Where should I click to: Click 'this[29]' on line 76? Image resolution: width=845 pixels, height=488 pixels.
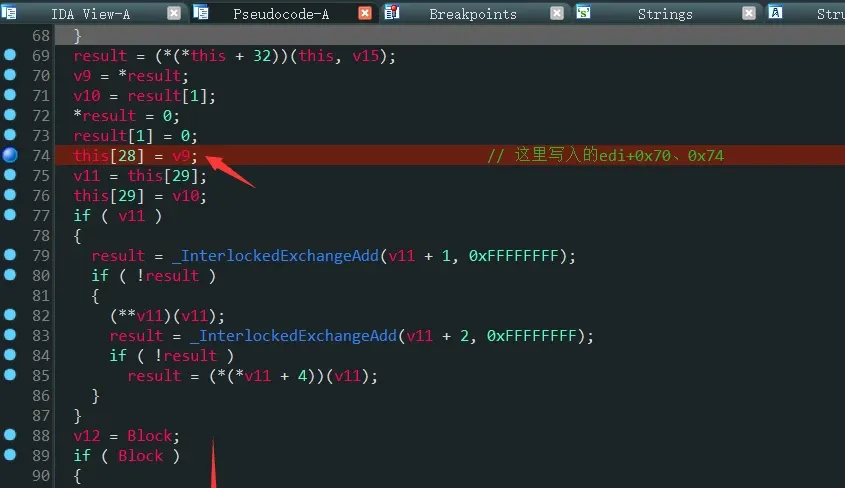coord(109,196)
